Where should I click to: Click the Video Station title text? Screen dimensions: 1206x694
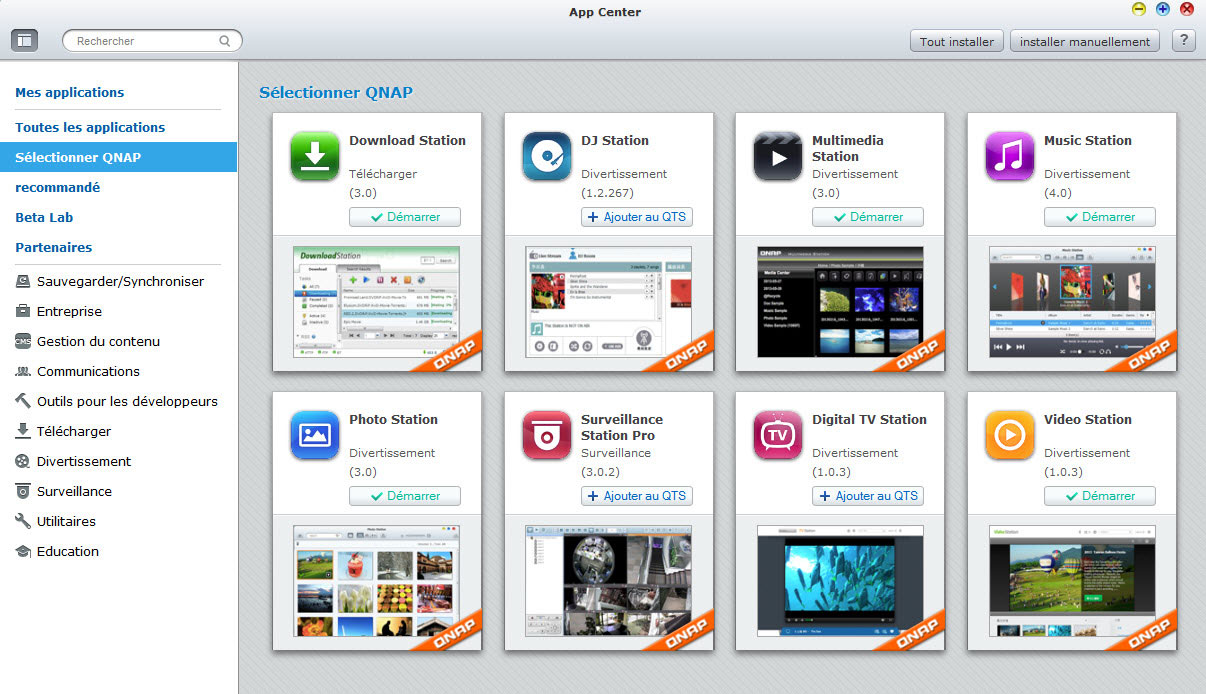(x=1088, y=420)
